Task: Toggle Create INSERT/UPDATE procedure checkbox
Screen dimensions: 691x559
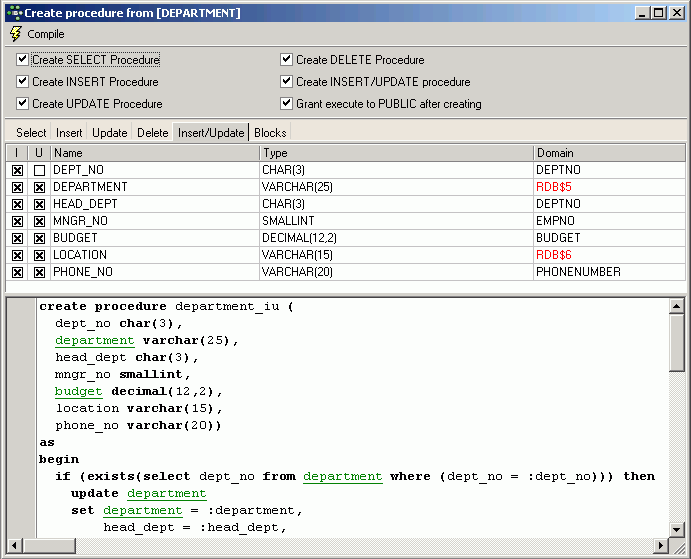Action: coord(286,82)
